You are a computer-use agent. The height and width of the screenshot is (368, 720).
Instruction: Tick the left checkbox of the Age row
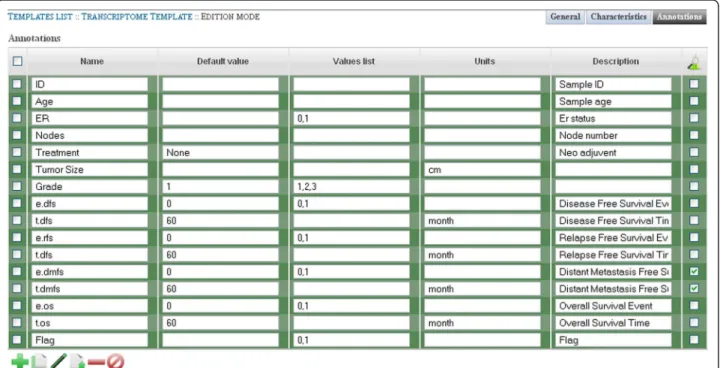click(17, 101)
